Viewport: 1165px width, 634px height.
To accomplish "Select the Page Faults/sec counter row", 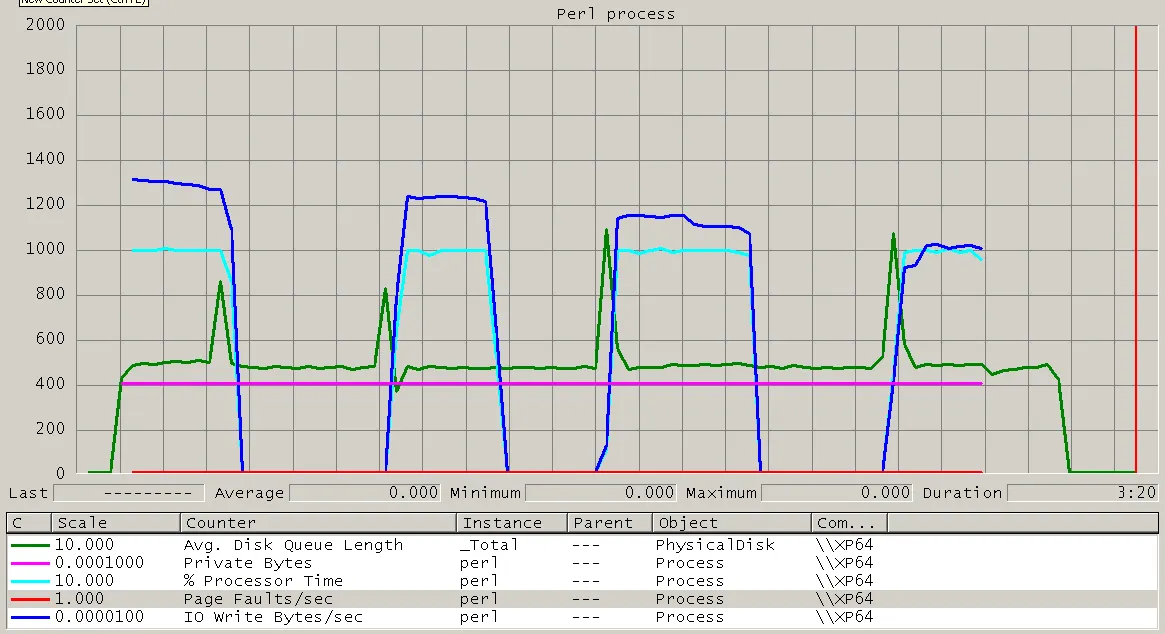I will (x=582, y=598).
